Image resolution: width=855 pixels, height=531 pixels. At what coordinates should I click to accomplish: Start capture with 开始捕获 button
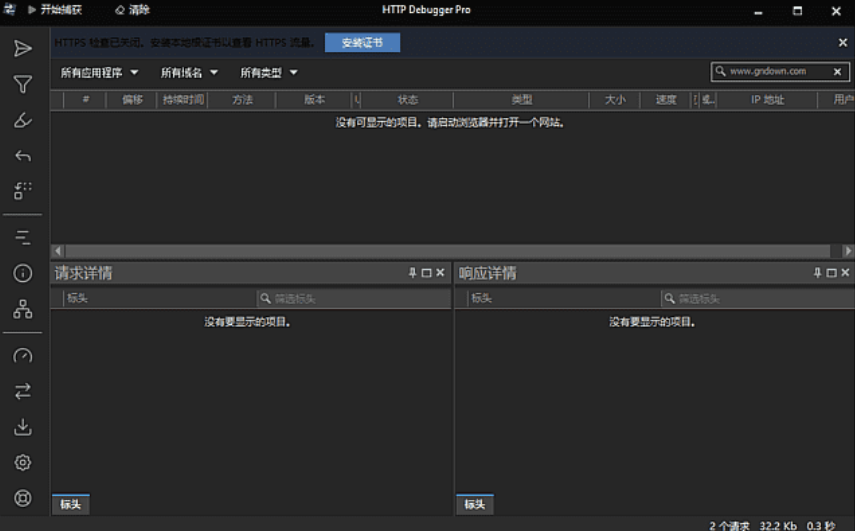click(55, 10)
